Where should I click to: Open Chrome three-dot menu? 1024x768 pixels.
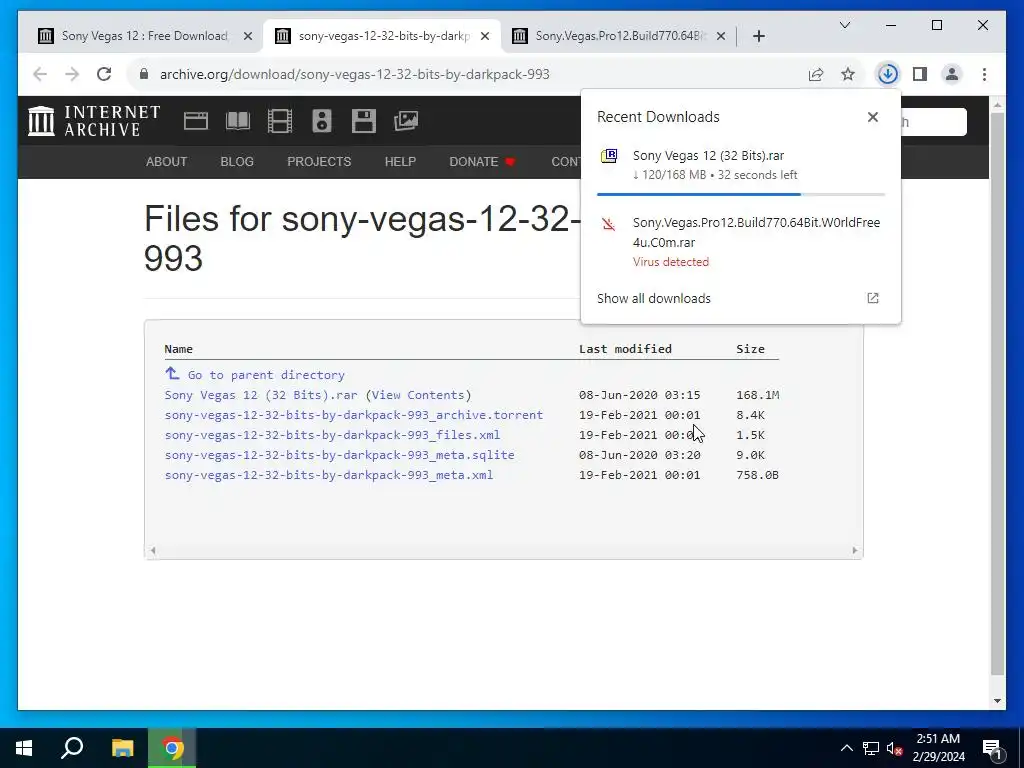click(x=984, y=74)
